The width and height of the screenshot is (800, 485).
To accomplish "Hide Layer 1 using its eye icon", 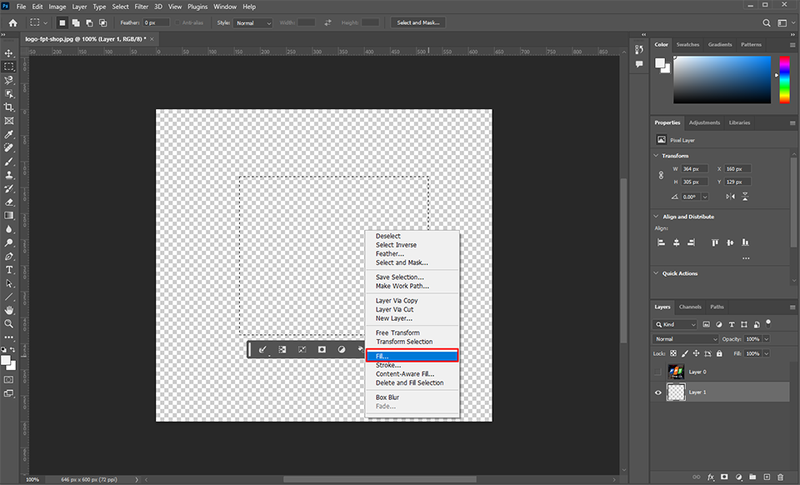I will [x=658, y=392].
